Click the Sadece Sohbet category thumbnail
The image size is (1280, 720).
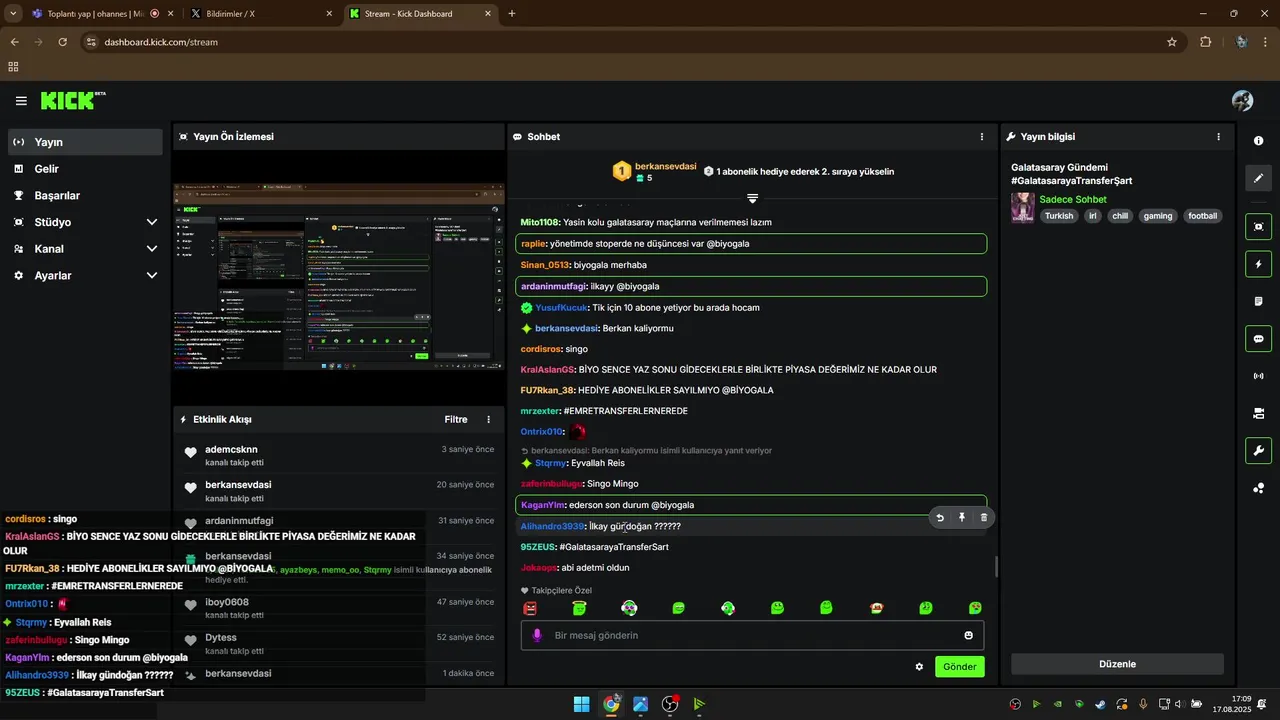tap(1023, 207)
